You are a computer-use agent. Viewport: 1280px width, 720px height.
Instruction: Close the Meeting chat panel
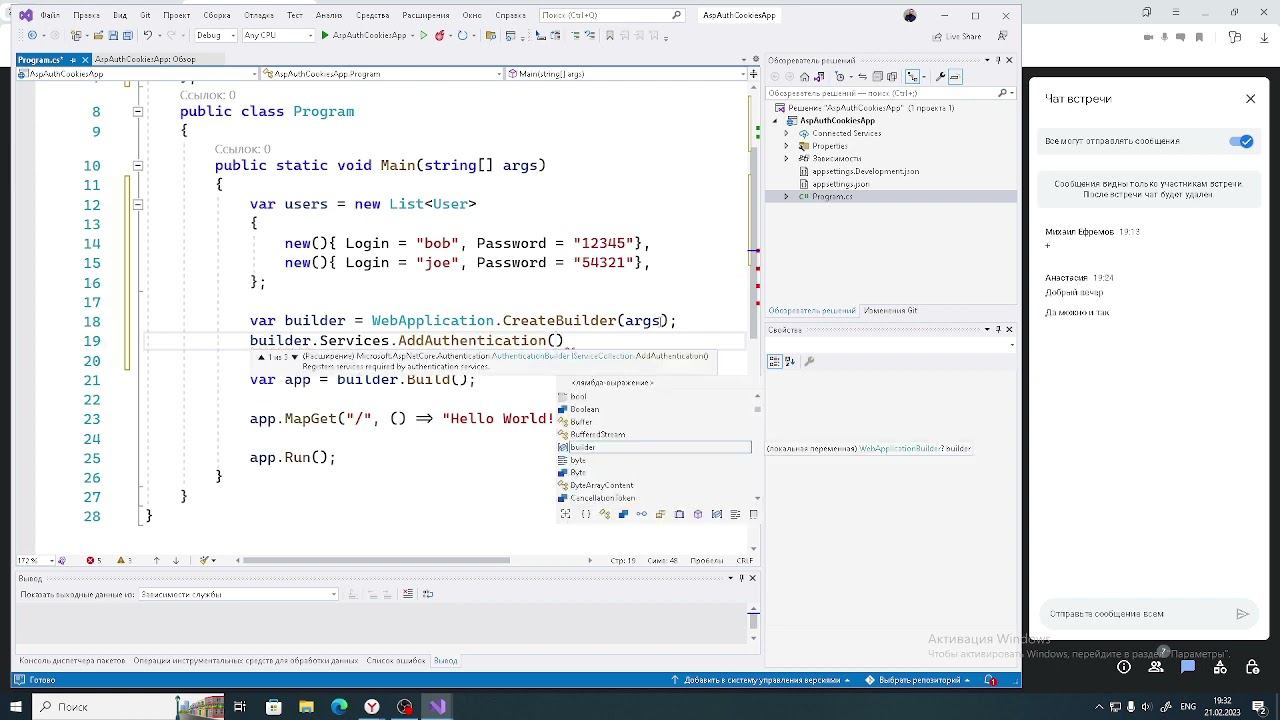[1250, 99]
